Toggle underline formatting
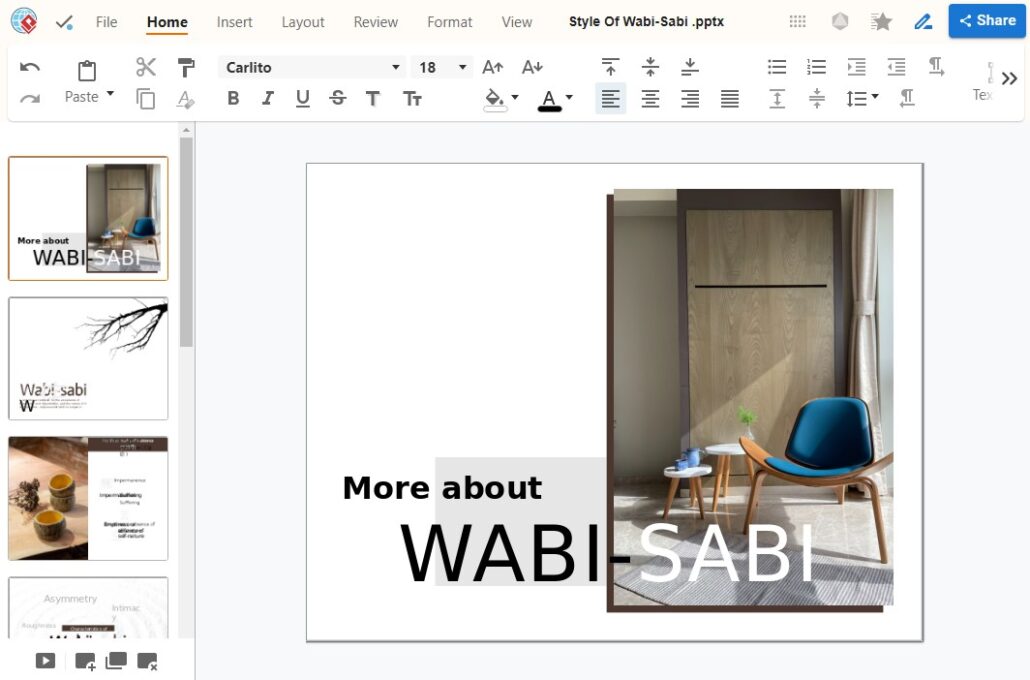Screen dimensions: 1030x680 pos(302,98)
